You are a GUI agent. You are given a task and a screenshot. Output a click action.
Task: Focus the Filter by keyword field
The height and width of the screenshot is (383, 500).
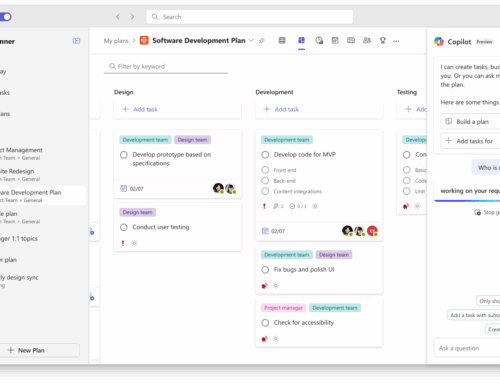point(166,66)
